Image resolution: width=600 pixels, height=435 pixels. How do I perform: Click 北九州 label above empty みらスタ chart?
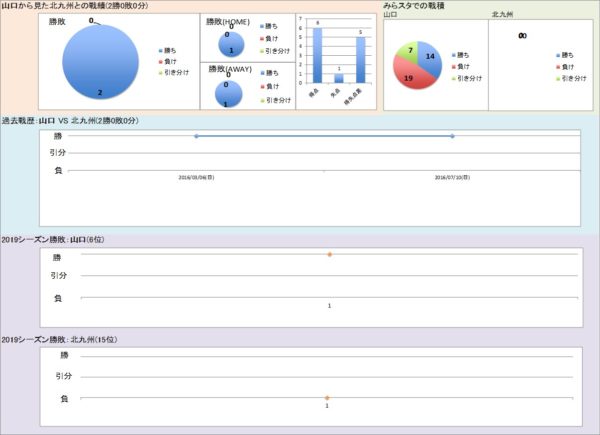pyautogui.click(x=502, y=15)
